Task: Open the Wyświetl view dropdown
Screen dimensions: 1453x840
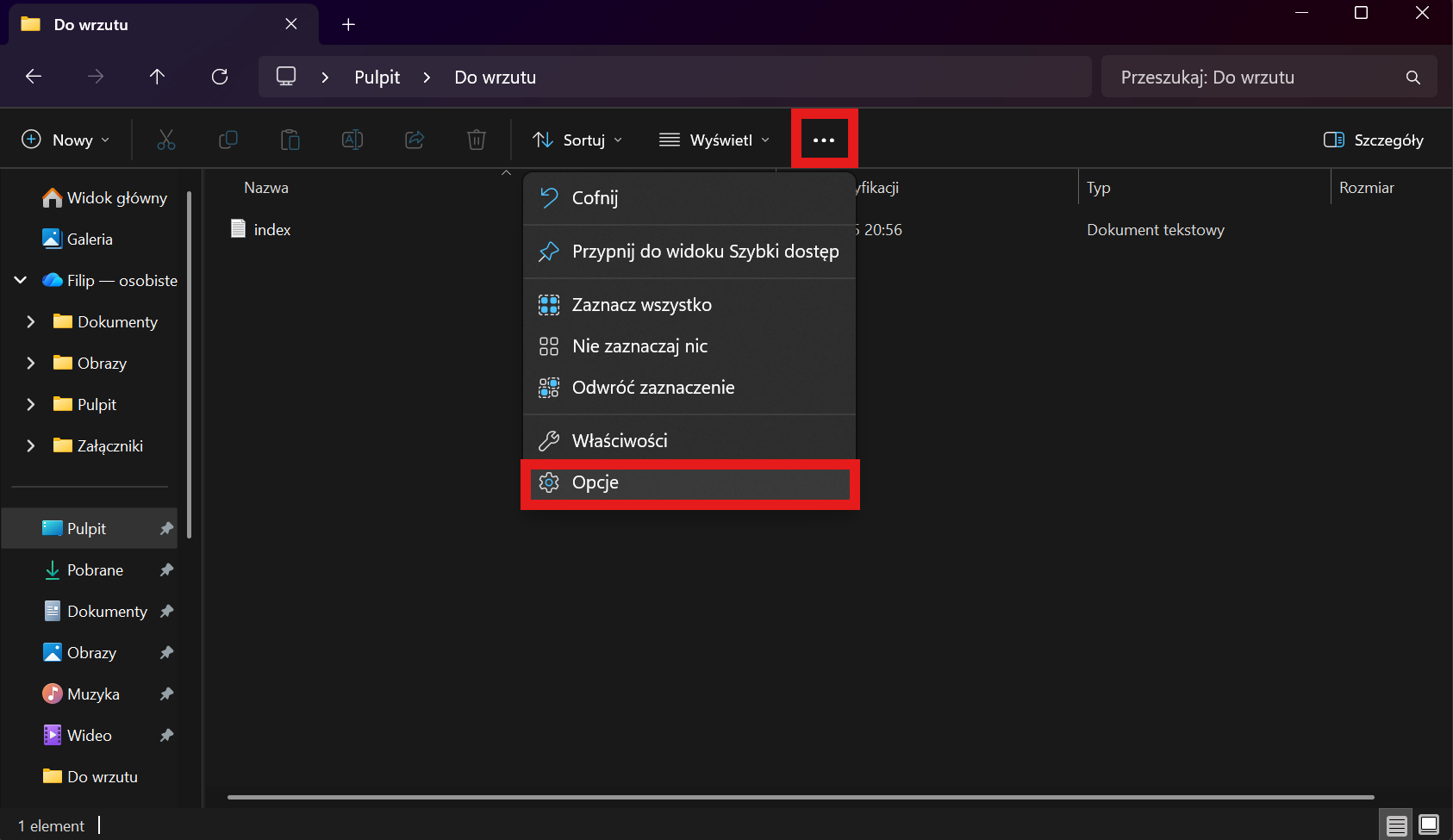Action: pyautogui.click(x=714, y=140)
